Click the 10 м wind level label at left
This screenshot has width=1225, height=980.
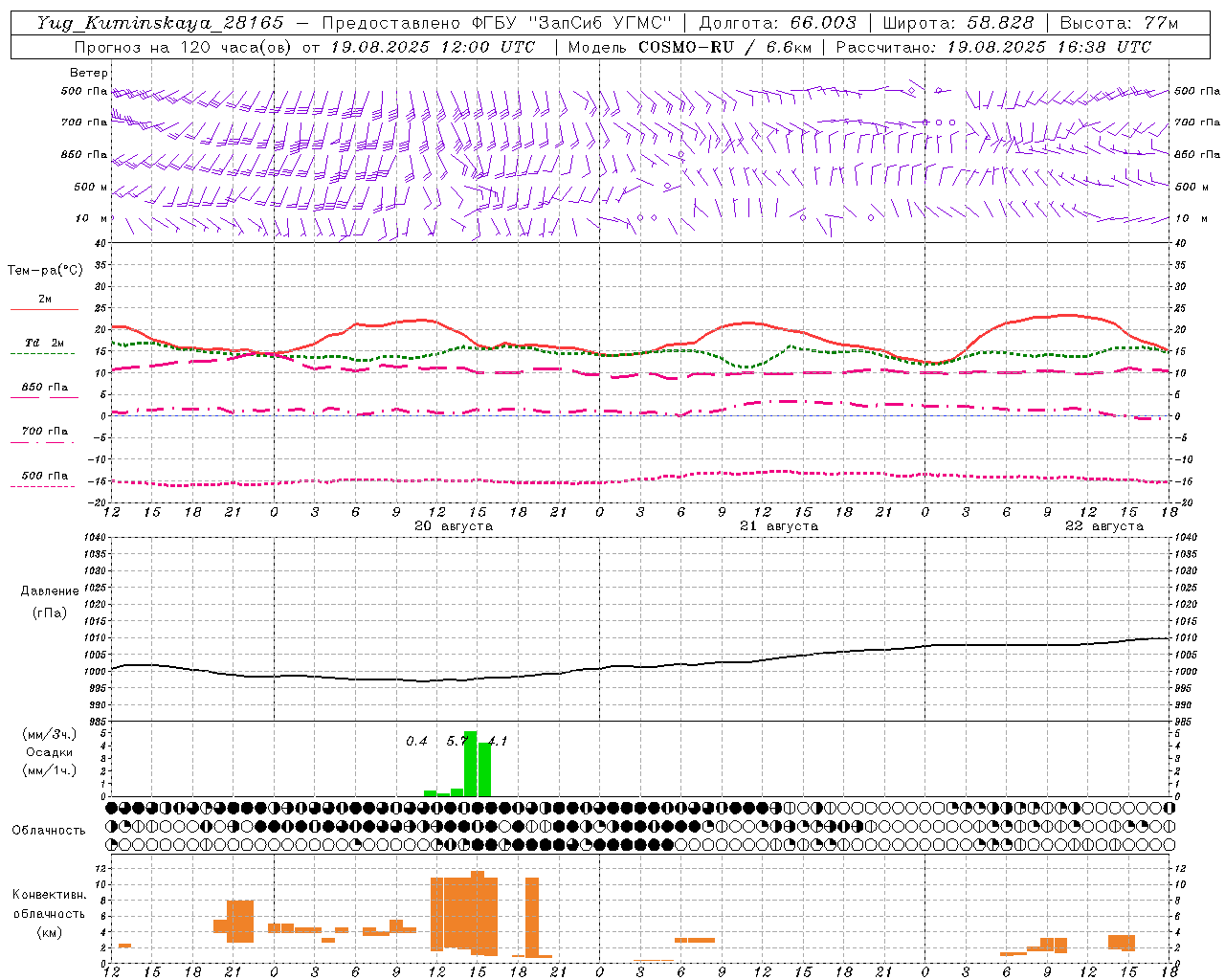(x=92, y=218)
